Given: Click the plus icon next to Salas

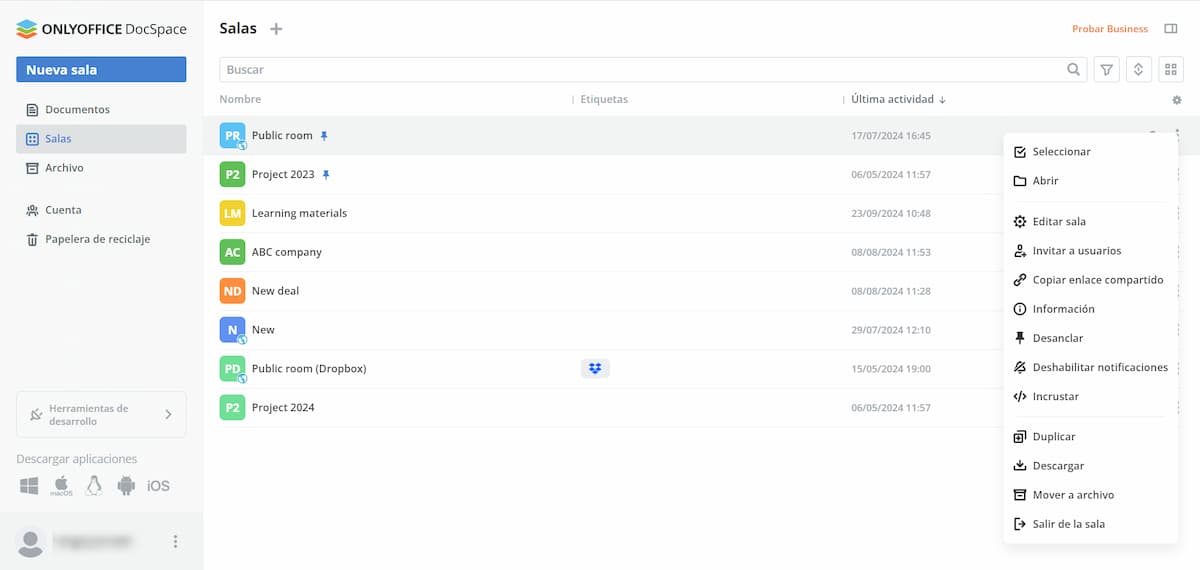Looking at the screenshot, I should 276,29.
